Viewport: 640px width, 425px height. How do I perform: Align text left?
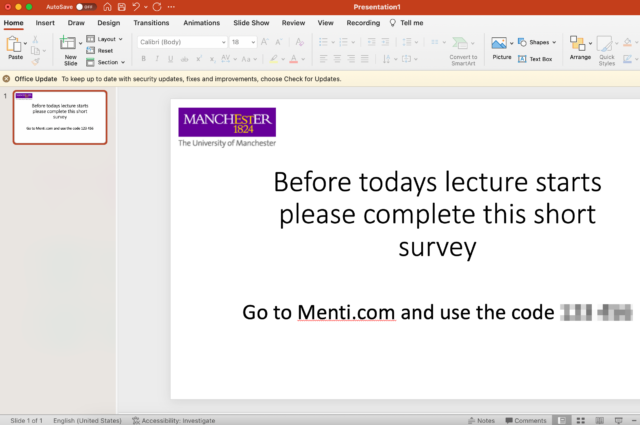click(323, 59)
